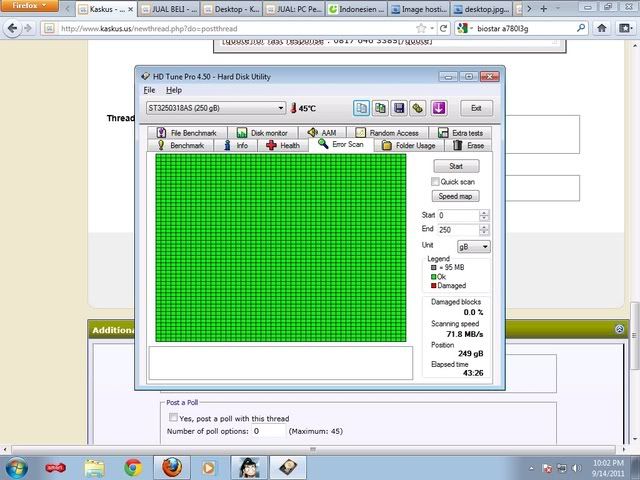640x480 pixels.
Task: Tick 'Yes, post a poll with this thread'
Action: (x=173, y=418)
